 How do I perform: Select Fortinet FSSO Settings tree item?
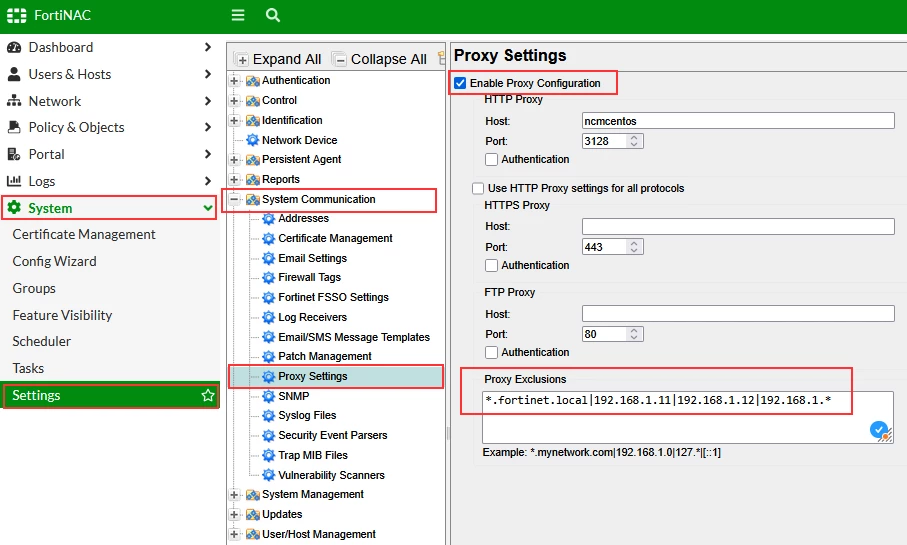(333, 297)
